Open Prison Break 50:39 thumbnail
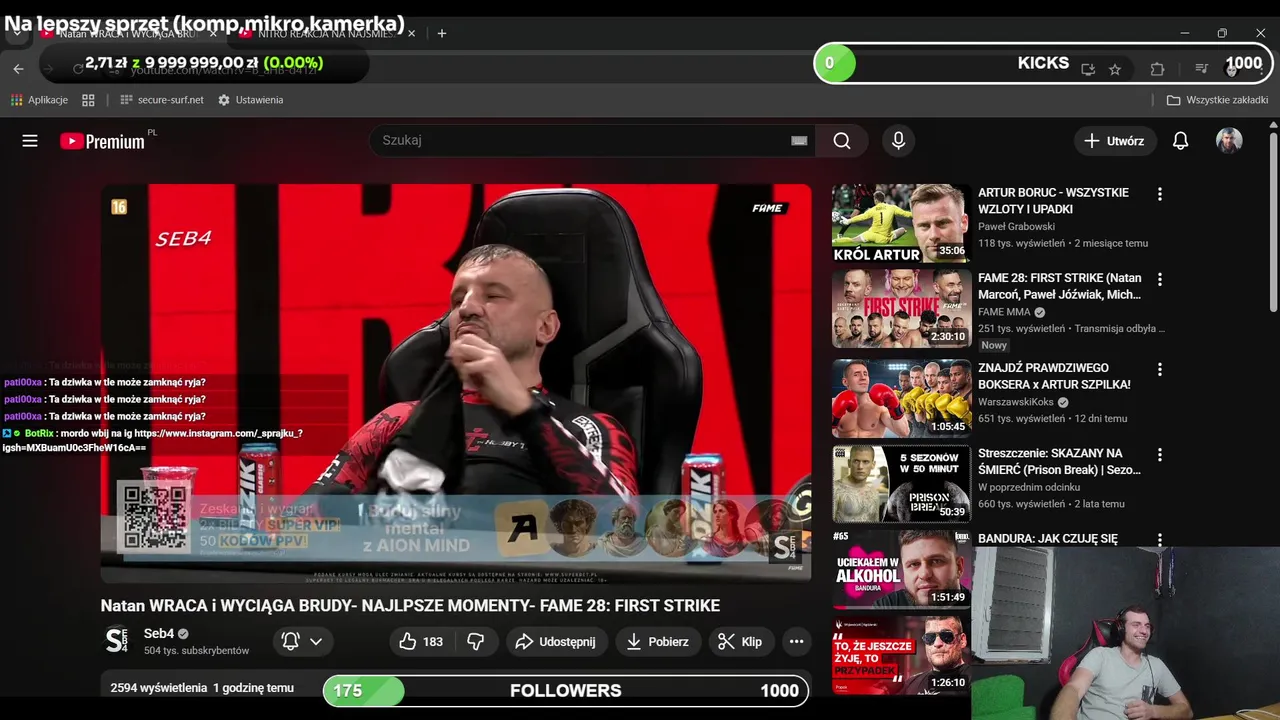The width and height of the screenshot is (1280, 720). (x=901, y=483)
